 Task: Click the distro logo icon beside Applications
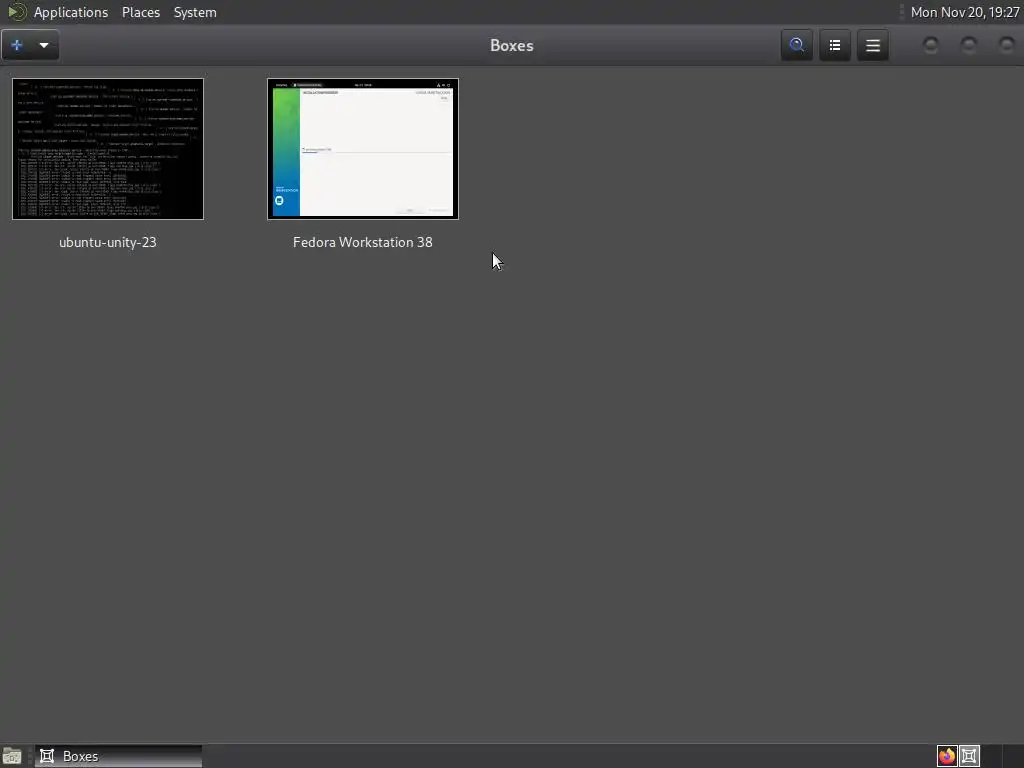17,12
